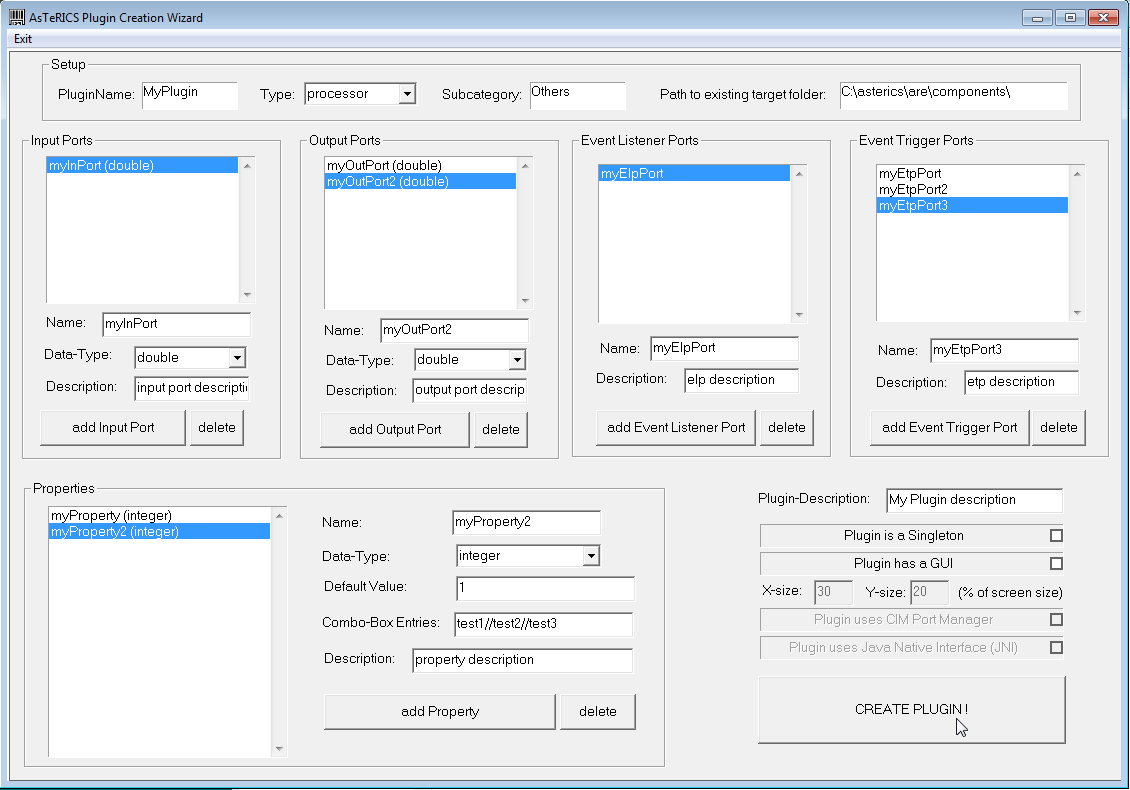
Task: Expand the Input Port Data-Type combo box
Action: 237,357
